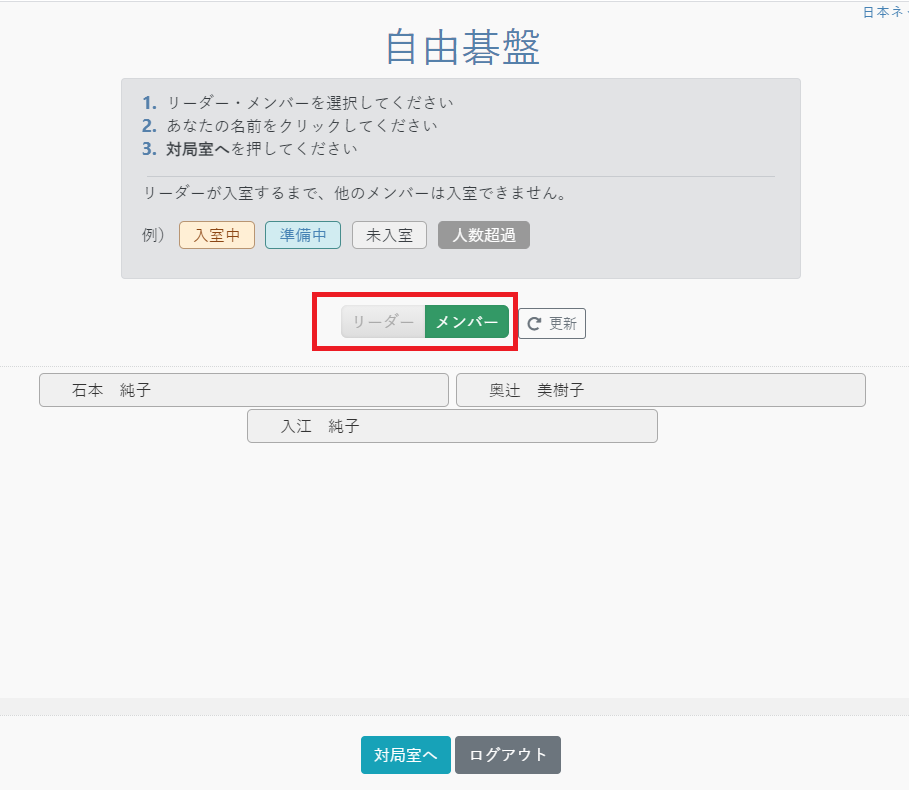909x790 pixels.
Task: Click the ログアウト button
Action: [x=507, y=755]
